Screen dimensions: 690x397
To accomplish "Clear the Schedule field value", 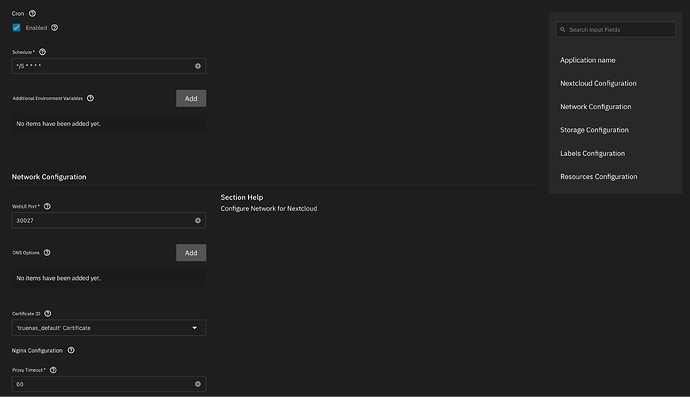I will tap(198, 66).
